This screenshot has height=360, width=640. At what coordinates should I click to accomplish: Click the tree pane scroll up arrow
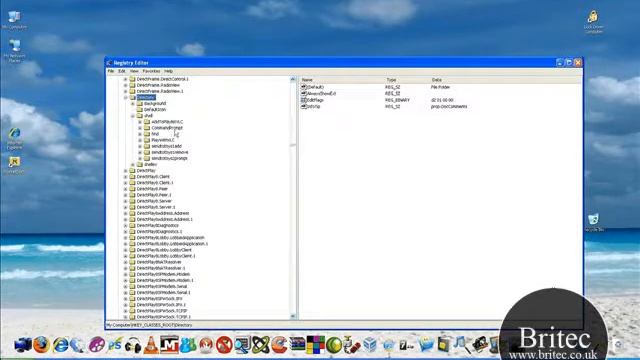click(x=293, y=79)
